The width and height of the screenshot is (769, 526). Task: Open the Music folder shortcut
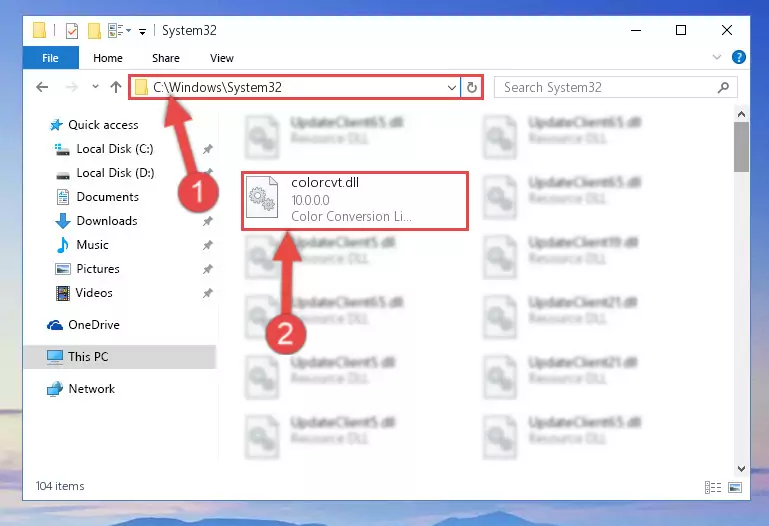click(x=92, y=245)
